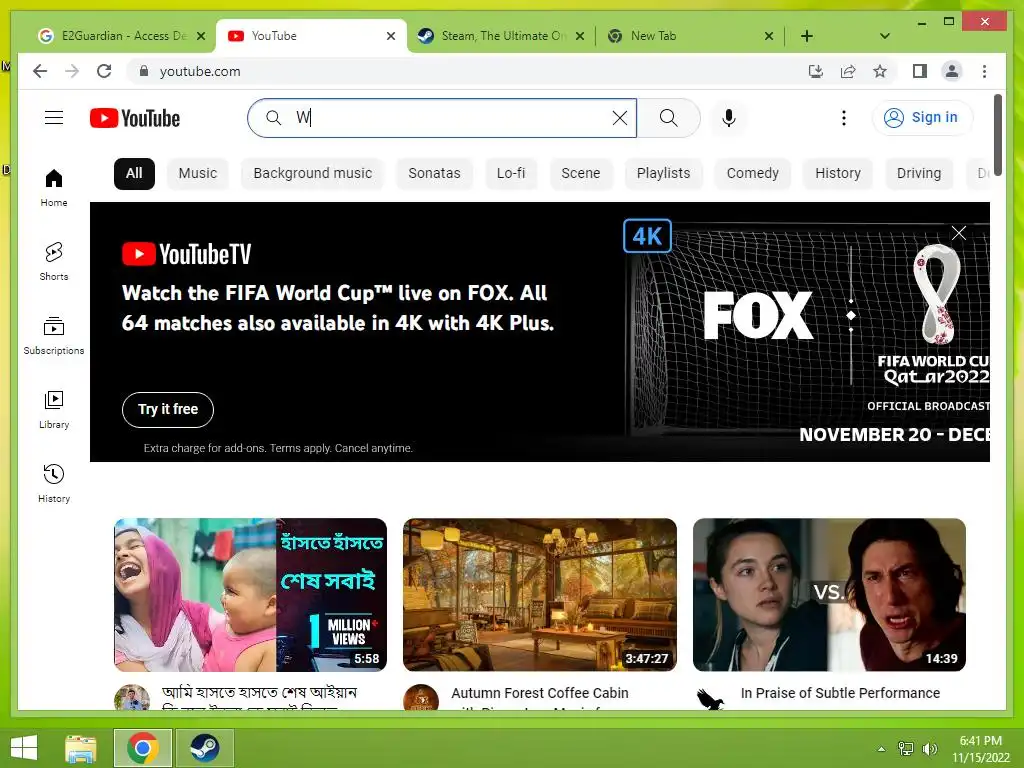Viewport: 1024px width, 768px height.
Task: Open Library in the sidebar
Action: [x=54, y=409]
